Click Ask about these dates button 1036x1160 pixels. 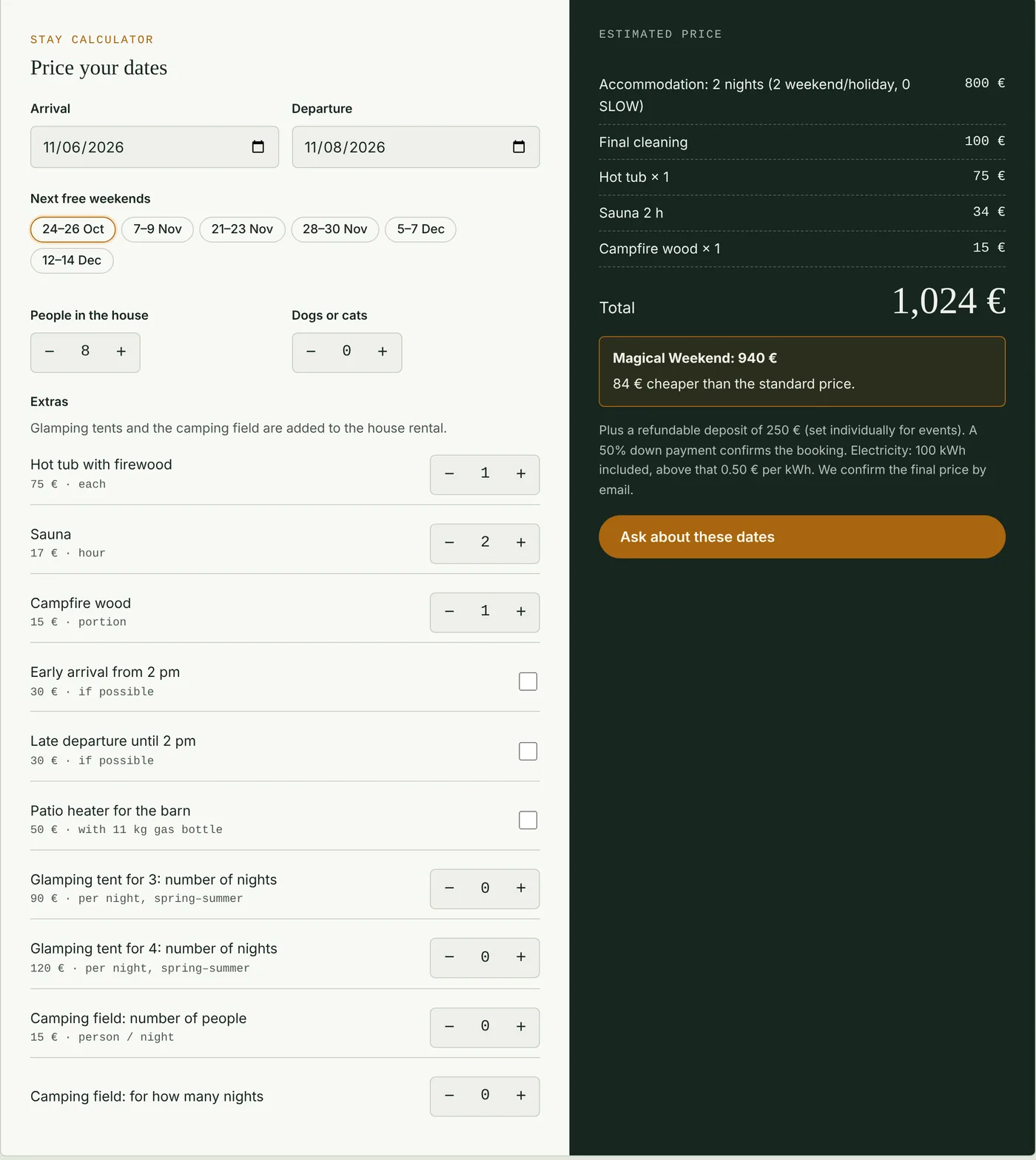tap(802, 537)
